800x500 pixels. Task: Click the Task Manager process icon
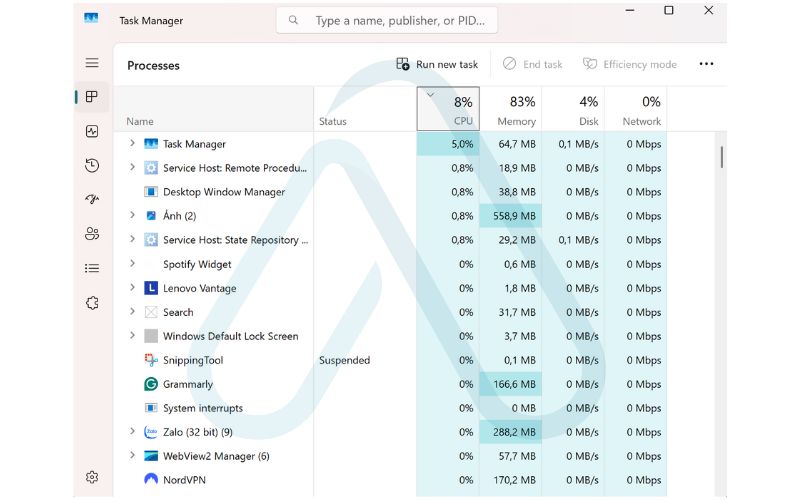[x=151, y=144]
